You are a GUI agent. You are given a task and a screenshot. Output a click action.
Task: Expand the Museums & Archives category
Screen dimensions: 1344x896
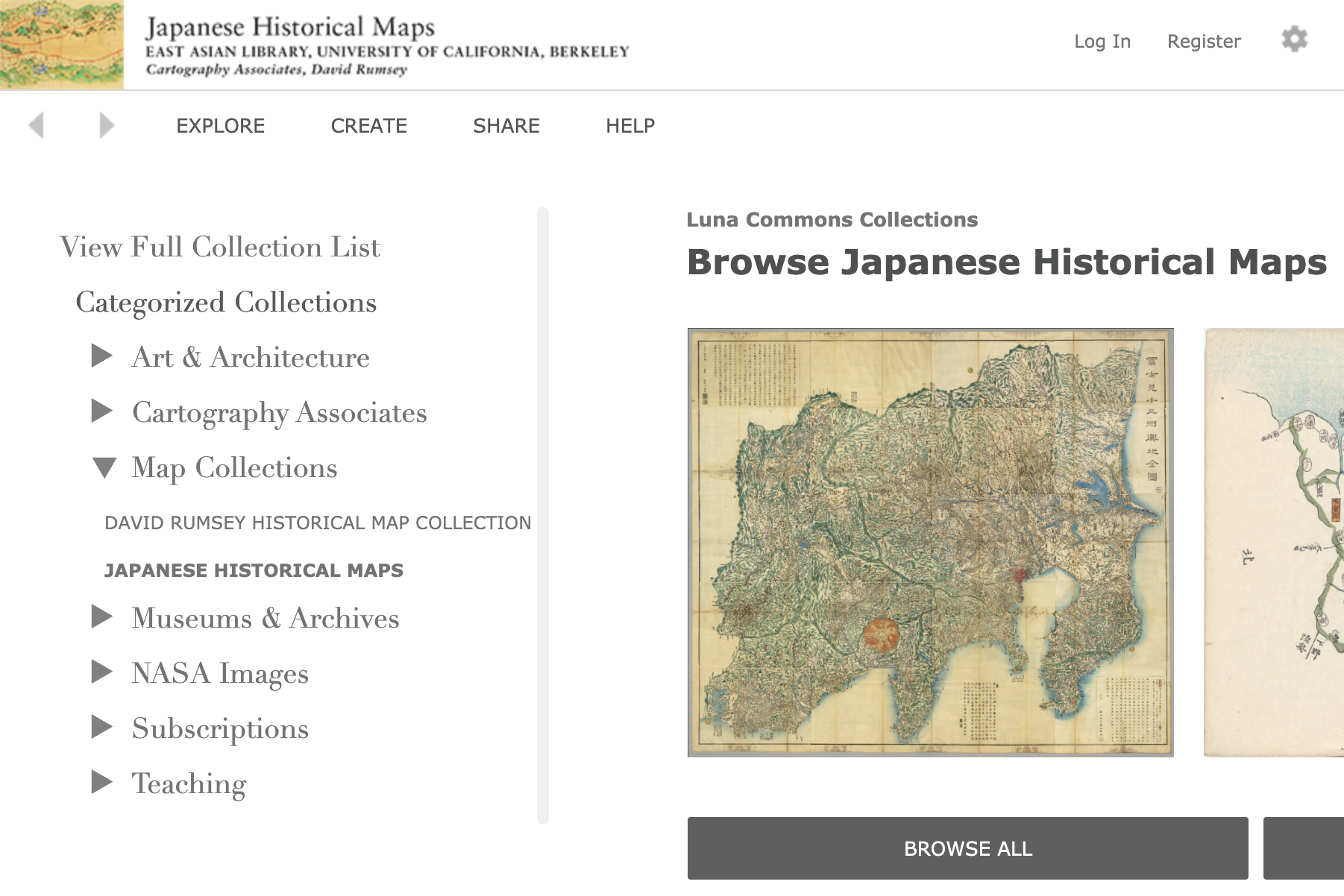click(x=102, y=616)
